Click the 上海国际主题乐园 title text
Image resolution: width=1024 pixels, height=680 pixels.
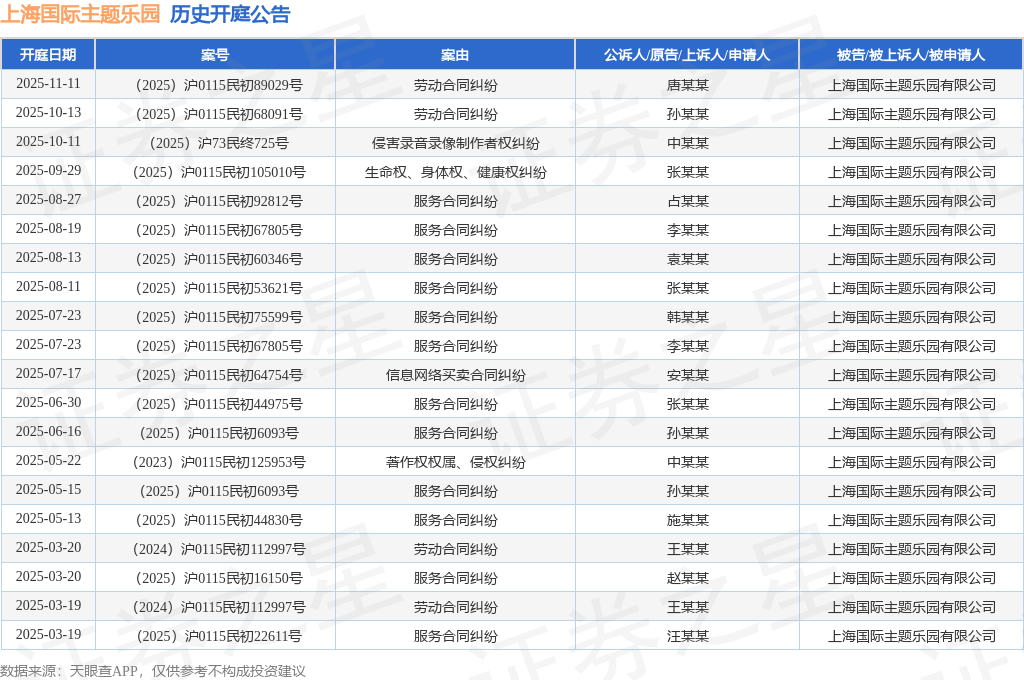click(x=80, y=14)
